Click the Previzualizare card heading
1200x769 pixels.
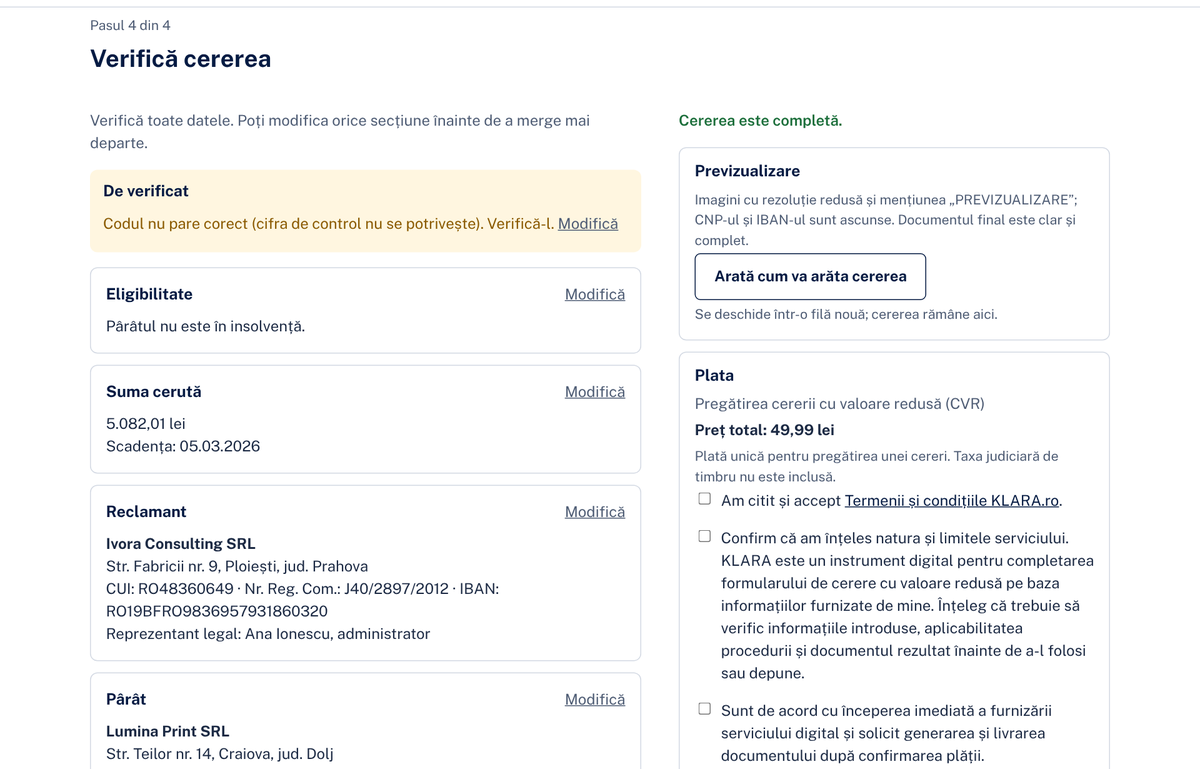748,171
